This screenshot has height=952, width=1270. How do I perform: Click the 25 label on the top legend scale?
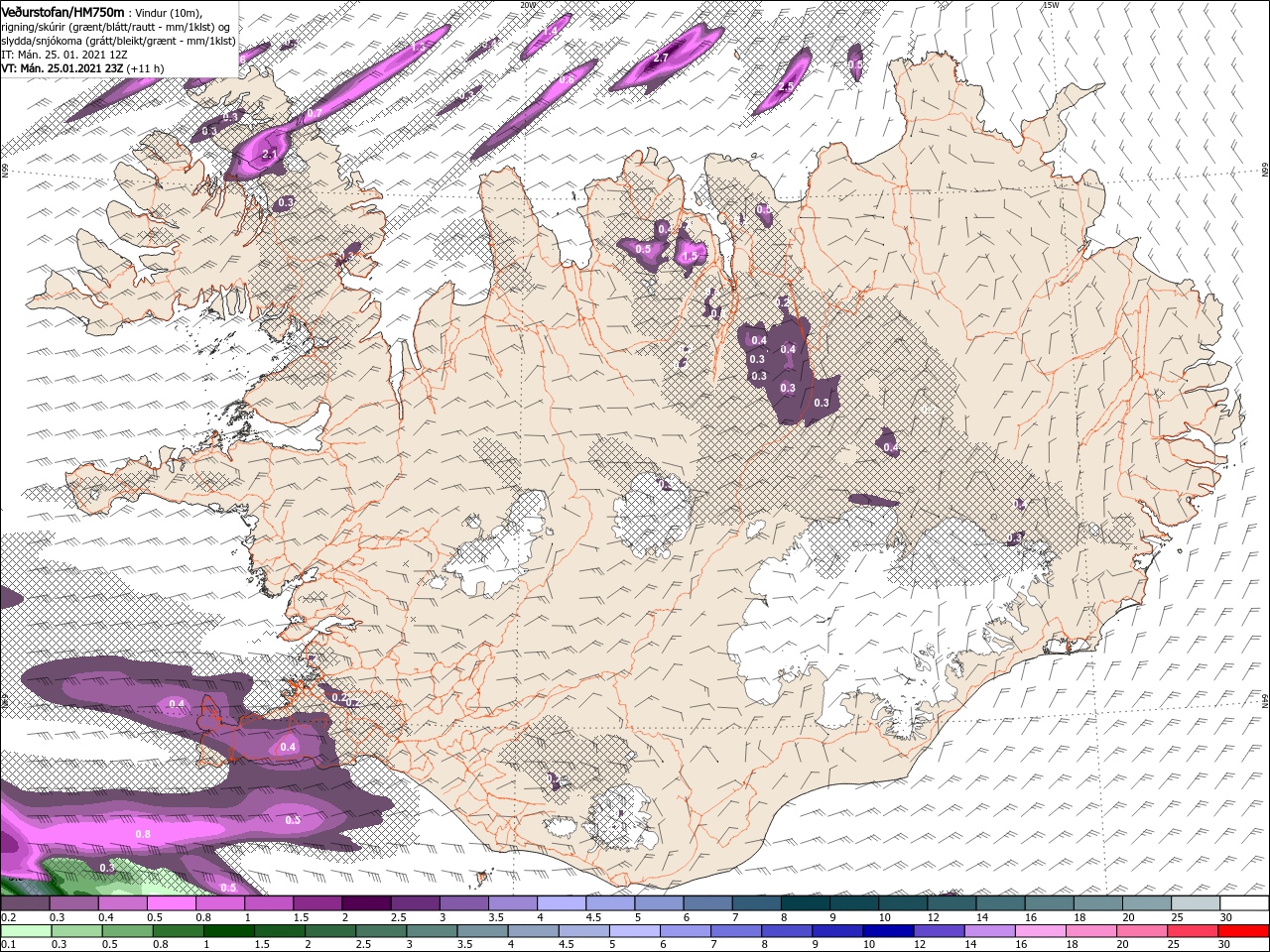coord(1177,917)
